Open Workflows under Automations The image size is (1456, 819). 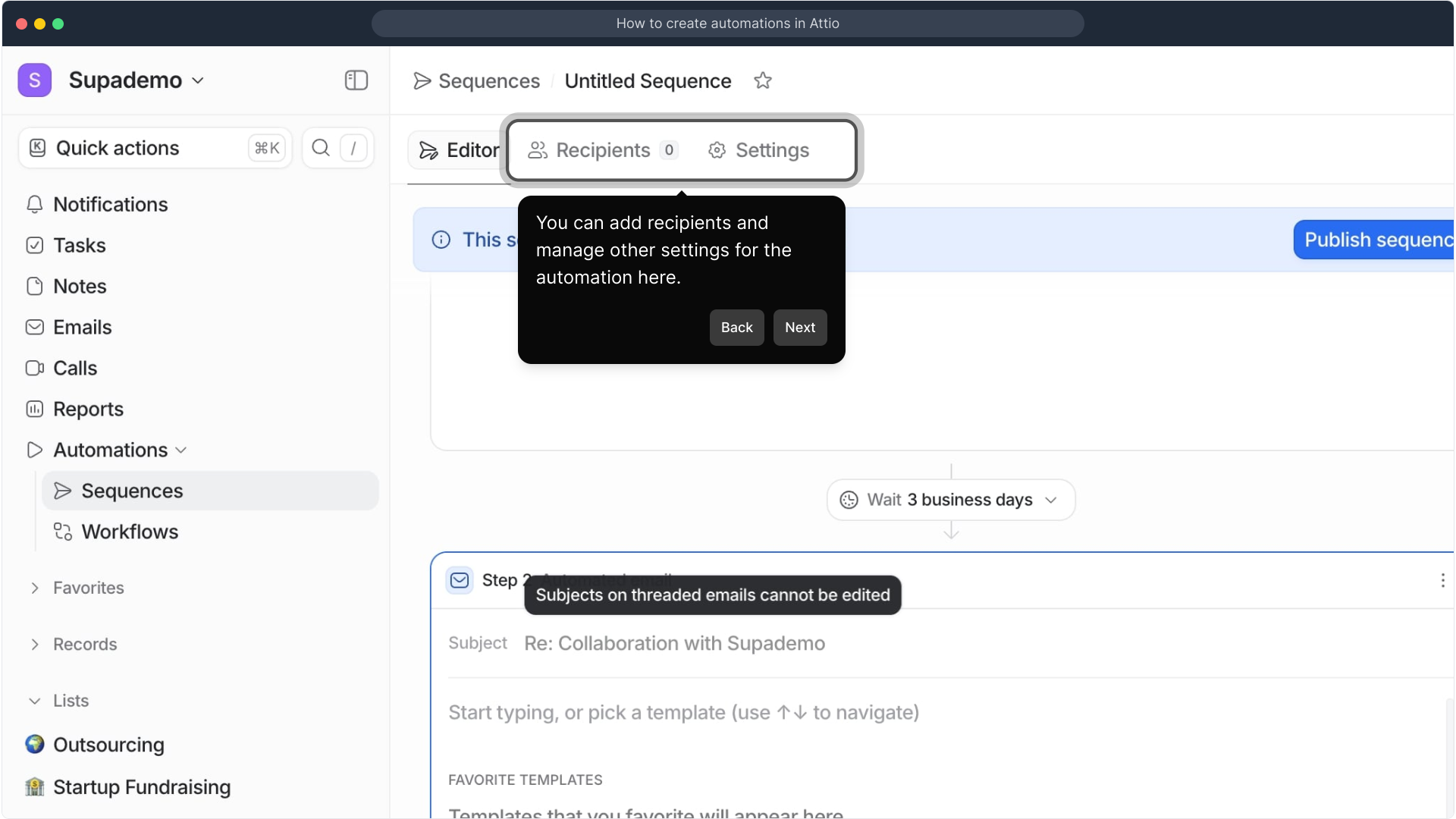click(x=130, y=532)
